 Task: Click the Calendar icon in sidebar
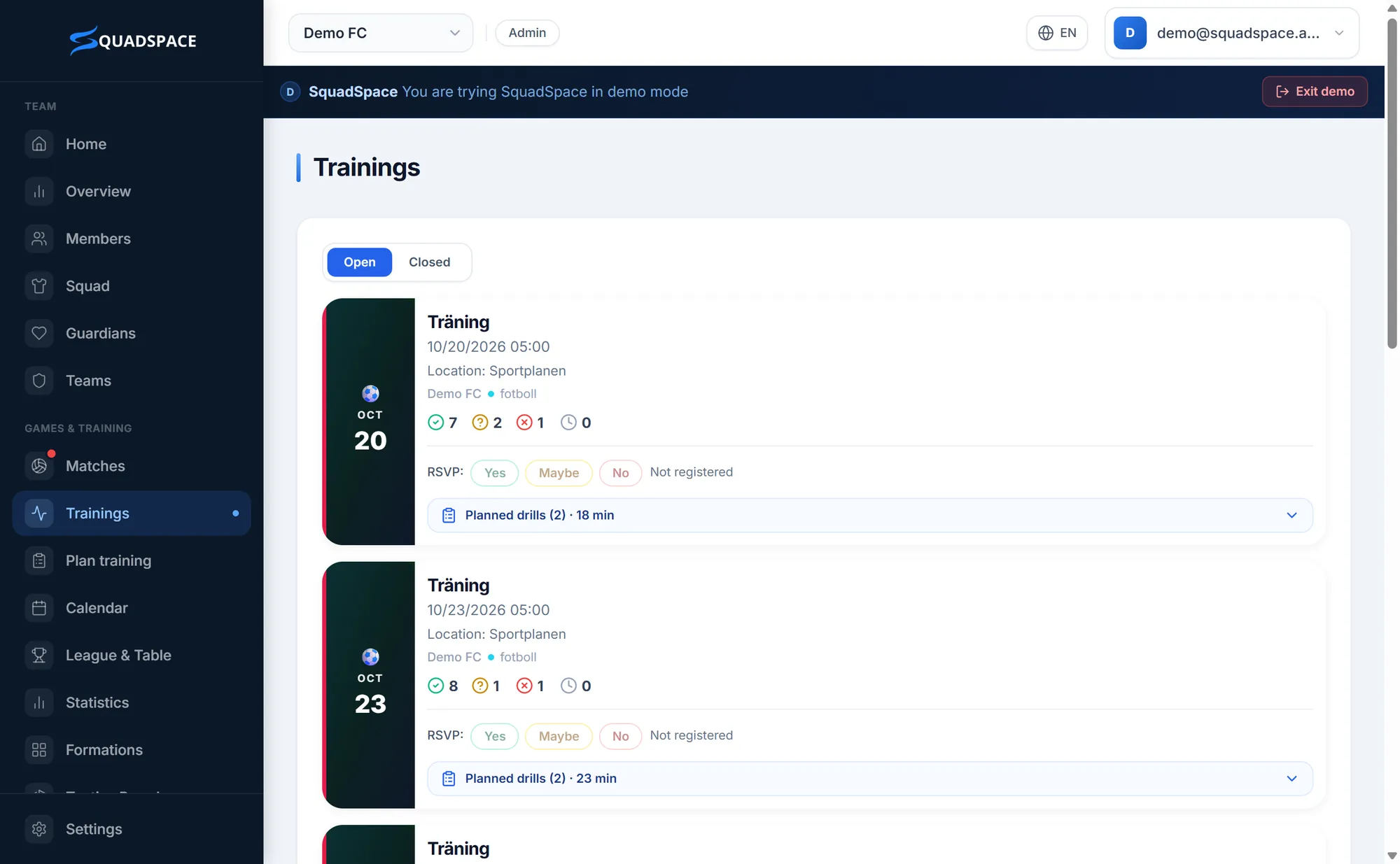(x=39, y=608)
